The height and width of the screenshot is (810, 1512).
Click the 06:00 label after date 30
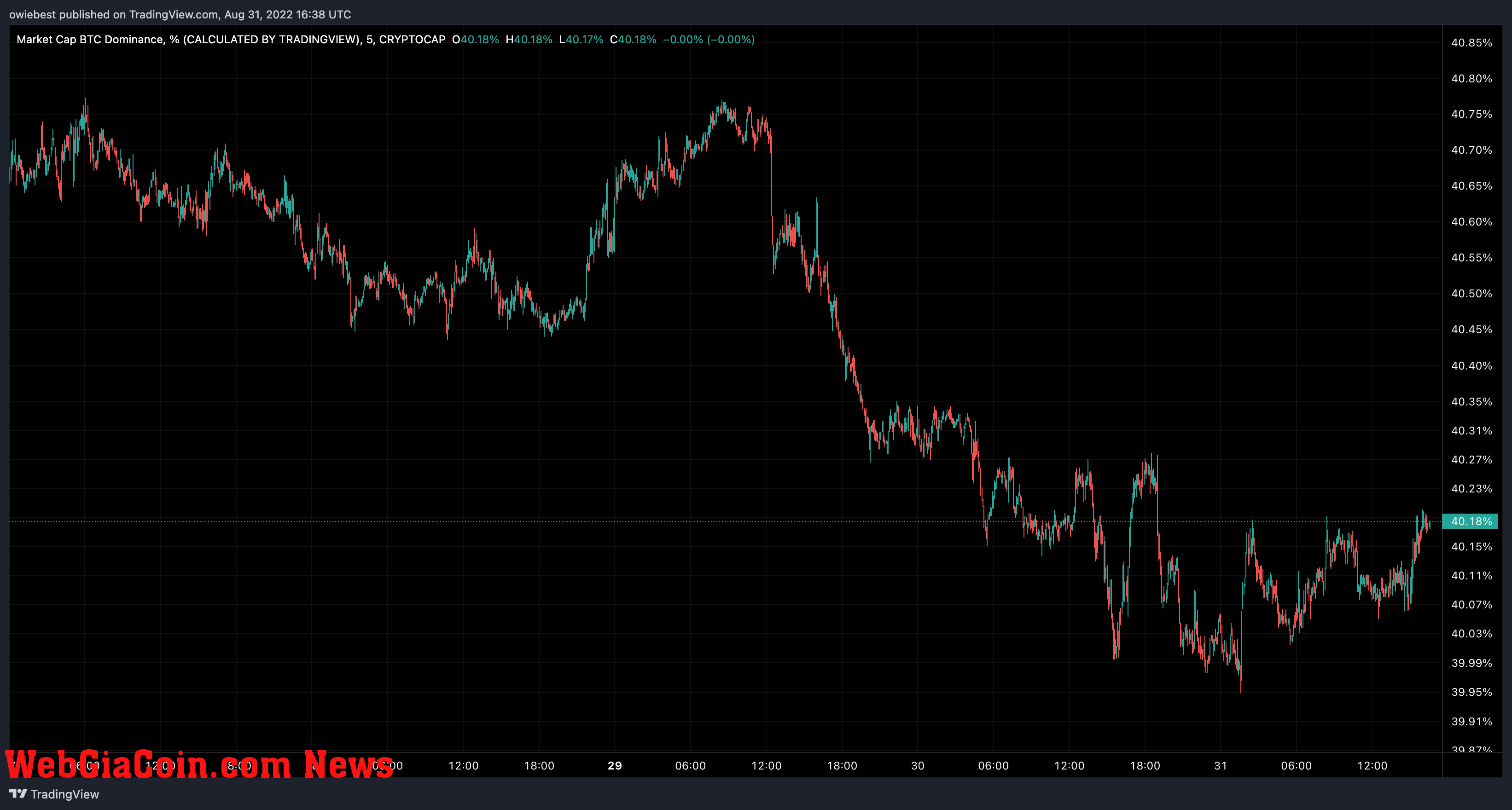993,765
